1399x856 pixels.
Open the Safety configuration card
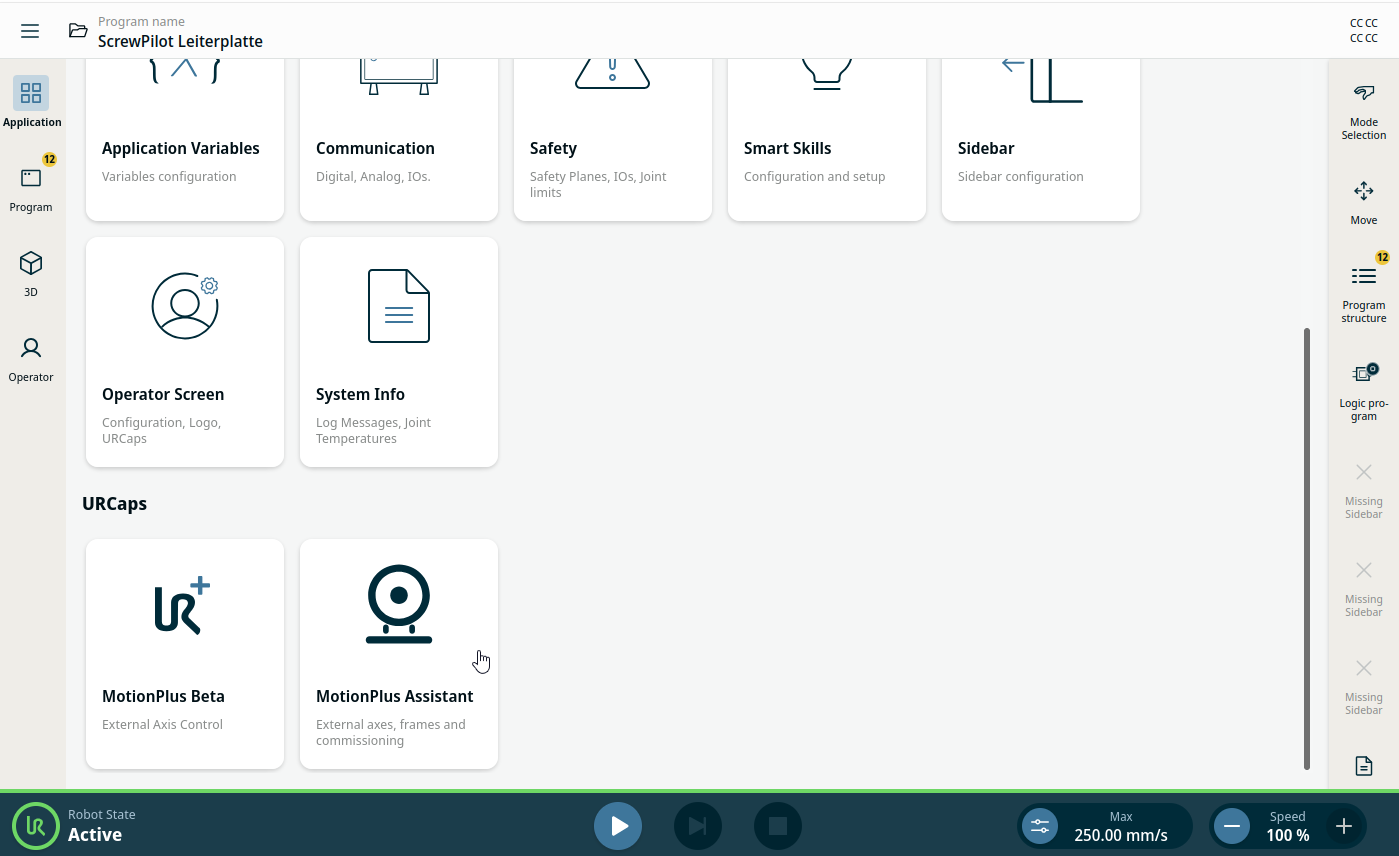coord(613,140)
